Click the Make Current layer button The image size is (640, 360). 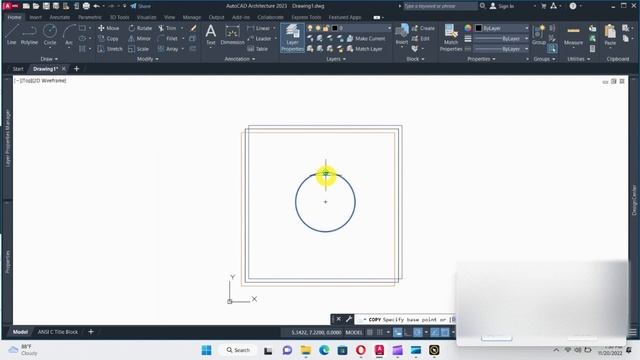[x=366, y=38]
